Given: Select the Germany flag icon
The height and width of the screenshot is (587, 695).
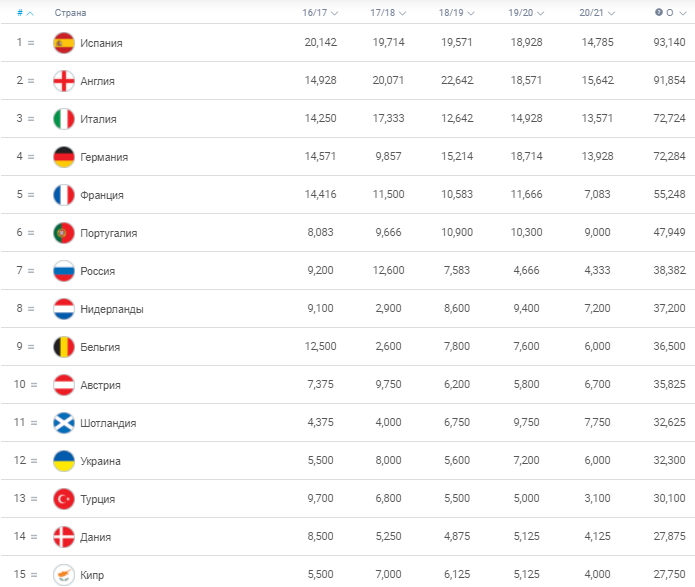Looking at the screenshot, I should pos(64,157).
